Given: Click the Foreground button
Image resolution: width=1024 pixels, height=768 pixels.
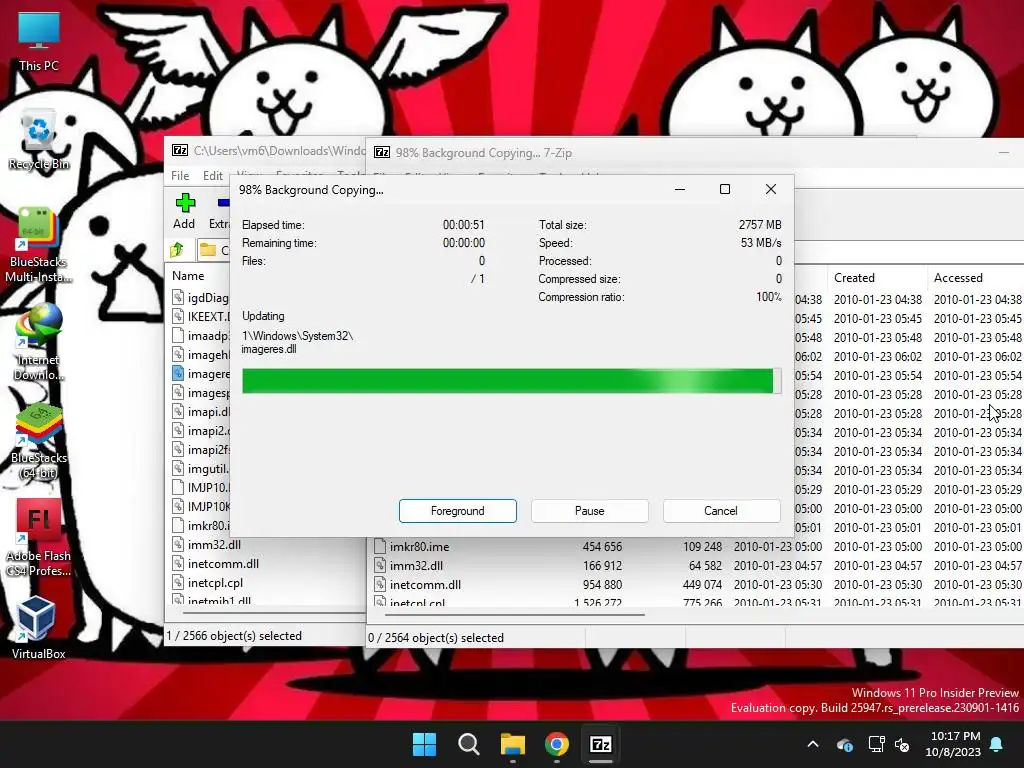Looking at the screenshot, I should 458,511.
